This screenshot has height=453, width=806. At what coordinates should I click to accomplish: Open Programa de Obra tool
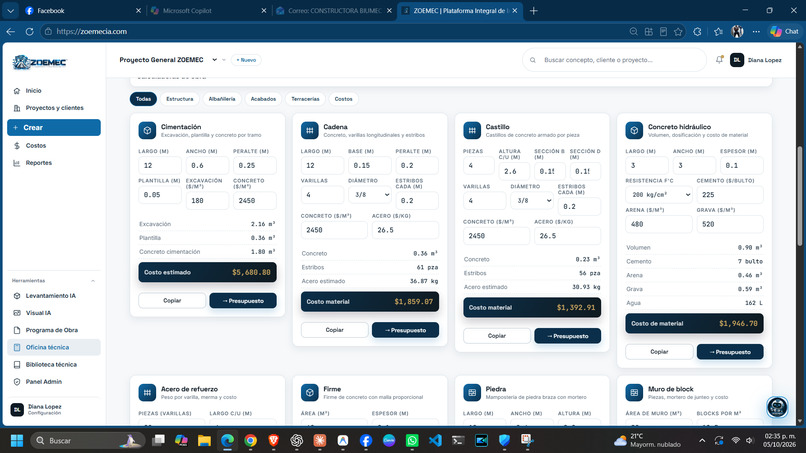pyautogui.click(x=53, y=330)
